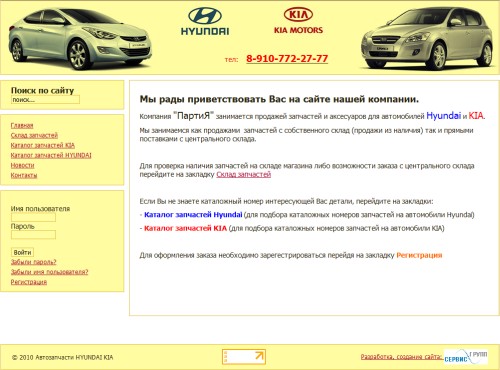This screenshot has height=370, width=500.
Task: Click Регистрация link in login panel
Action: pyautogui.click(x=29, y=282)
